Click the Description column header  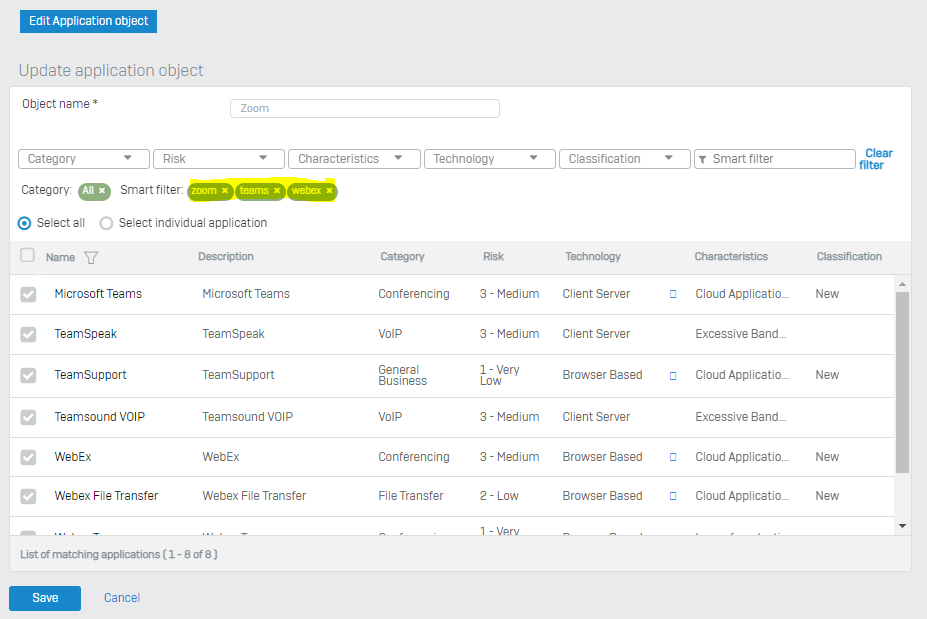pyautogui.click(x=226, y=257)
